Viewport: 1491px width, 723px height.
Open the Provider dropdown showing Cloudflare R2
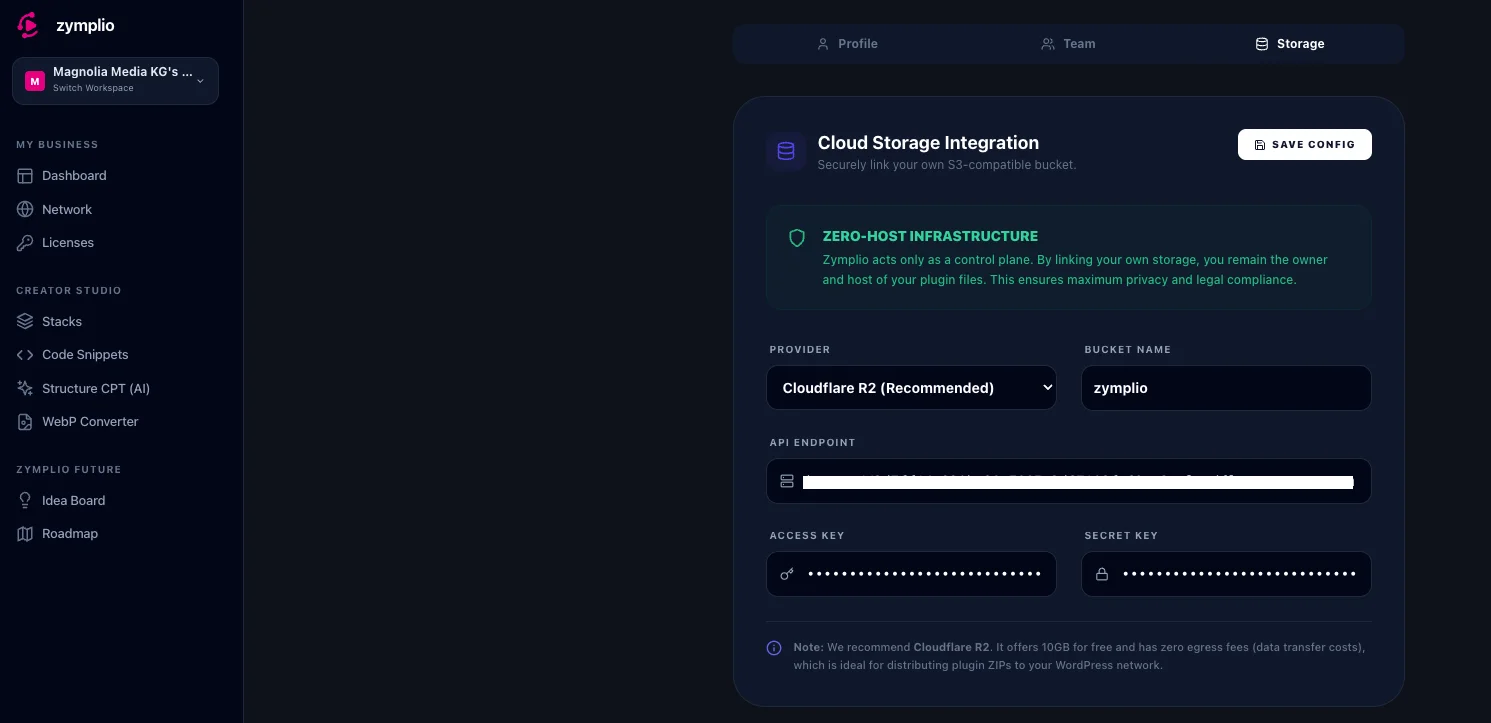coord(911,387)
